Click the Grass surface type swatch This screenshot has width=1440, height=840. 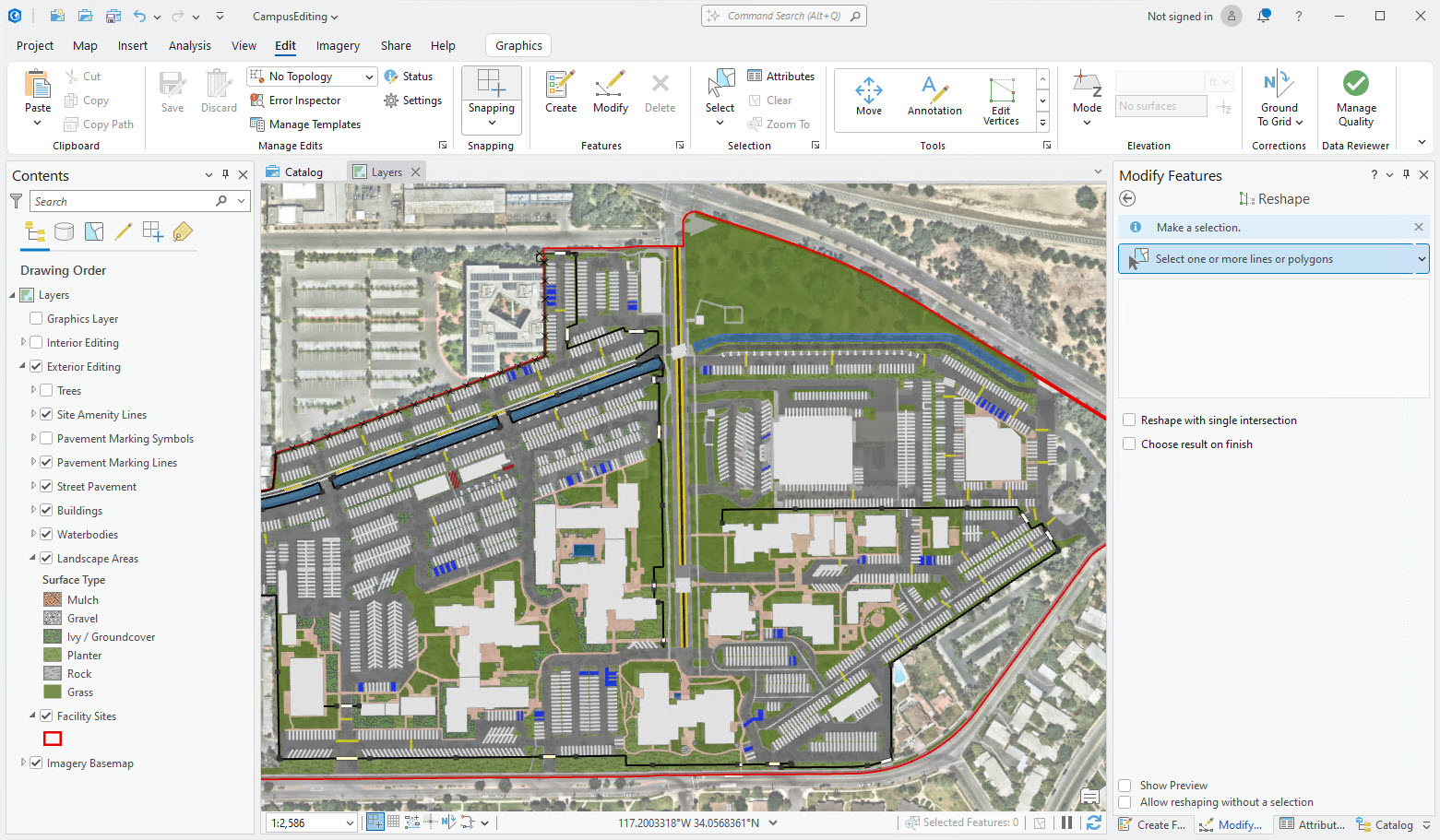(53, 692)
